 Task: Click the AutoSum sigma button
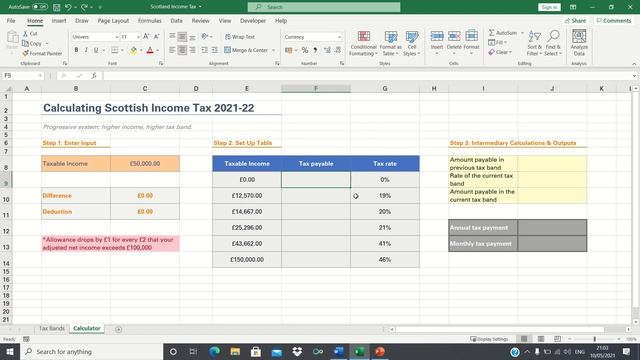502,33
